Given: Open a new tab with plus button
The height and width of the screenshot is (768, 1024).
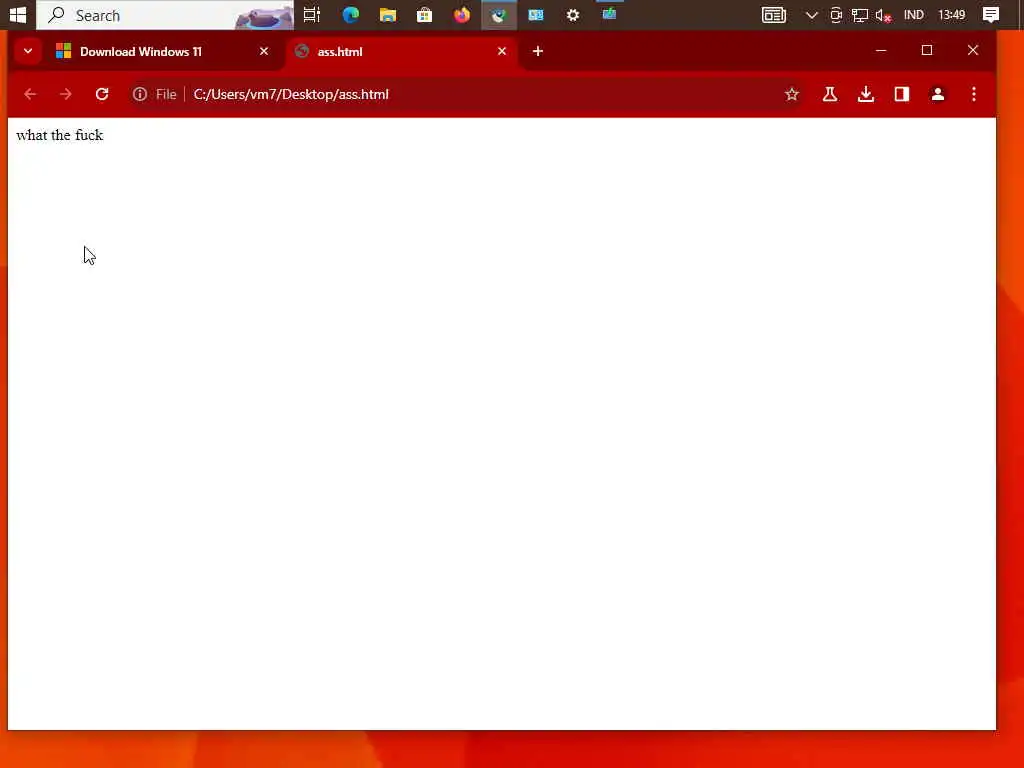Looking at the screenshot, I should click(x=537, y=51).
